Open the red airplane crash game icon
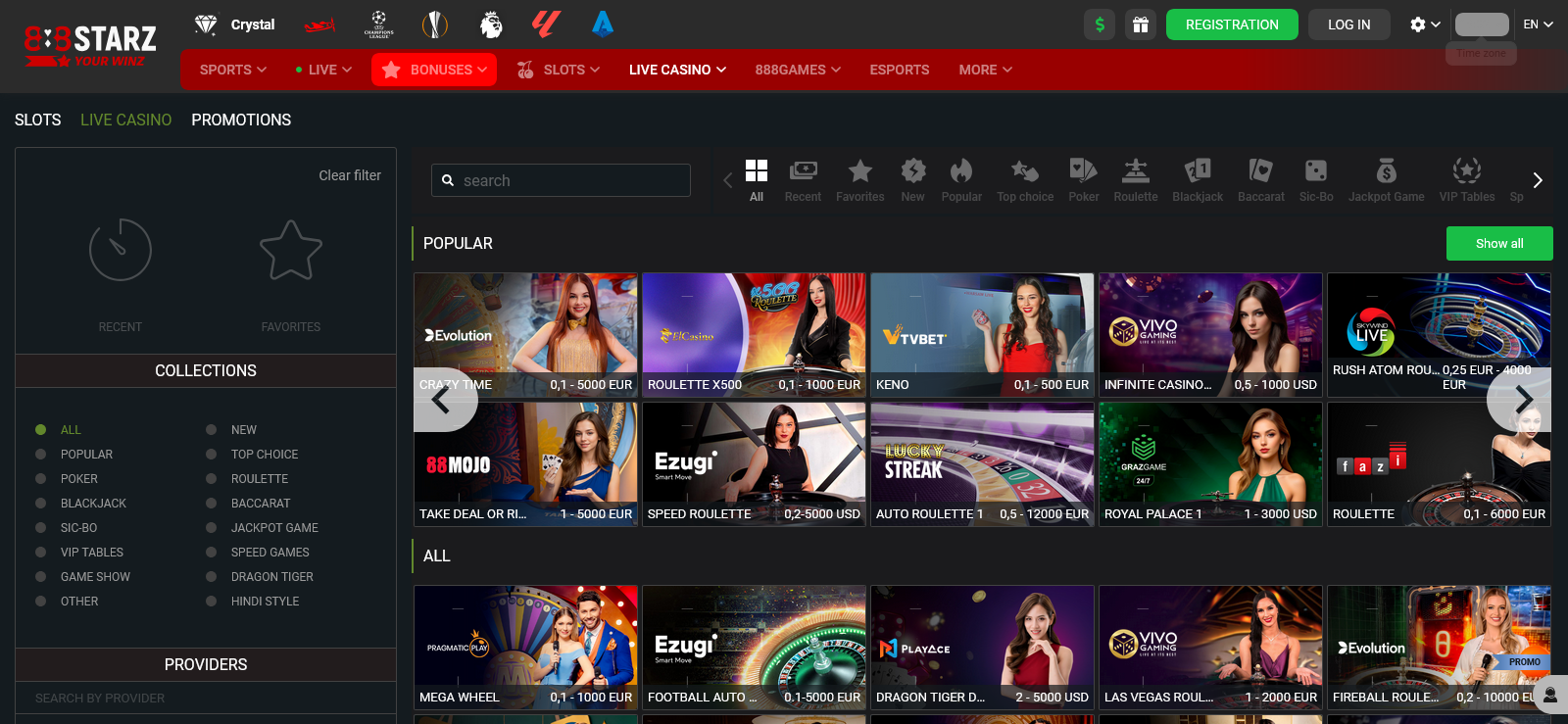Viewport: 1568px width, 724px height. point(319,24)
